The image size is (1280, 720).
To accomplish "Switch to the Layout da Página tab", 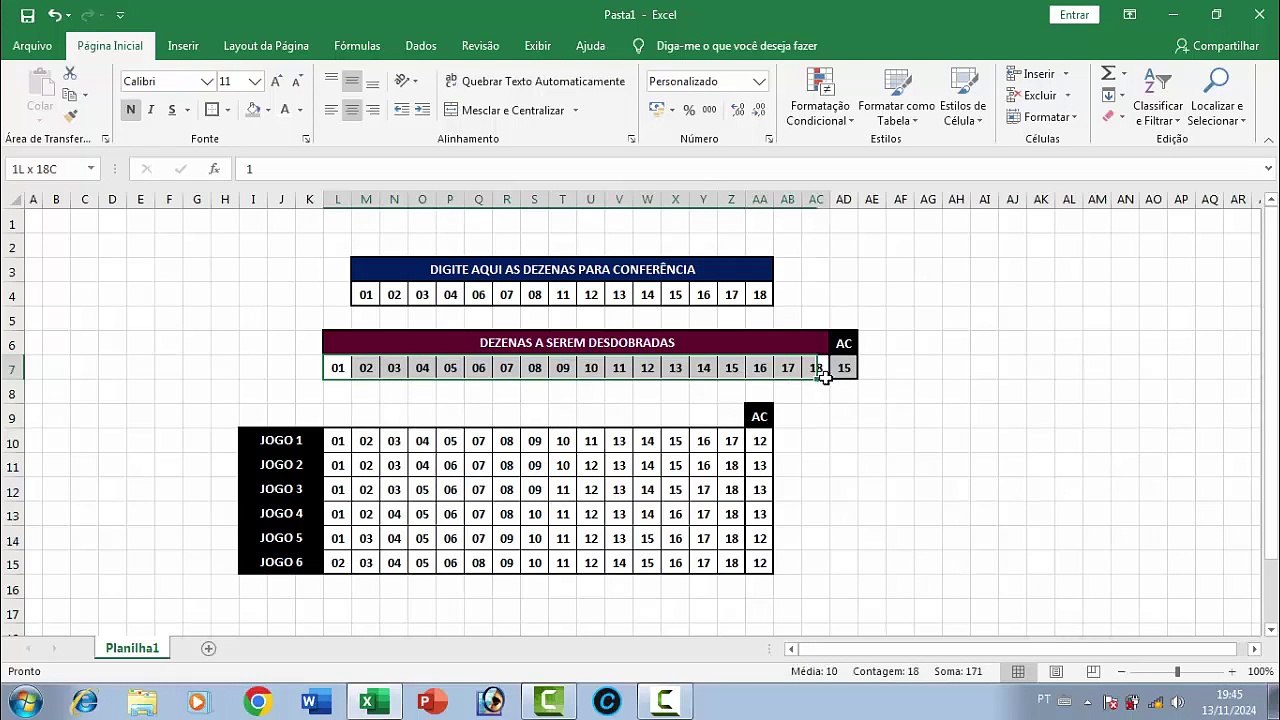I will [x=266, y=46].
